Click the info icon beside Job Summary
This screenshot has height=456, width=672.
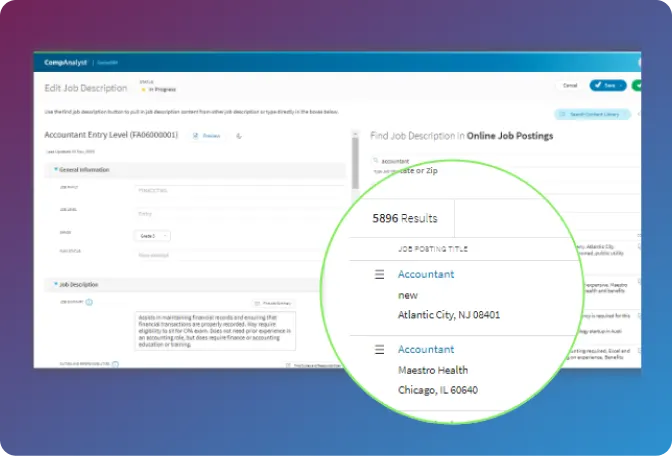(89, 301)
